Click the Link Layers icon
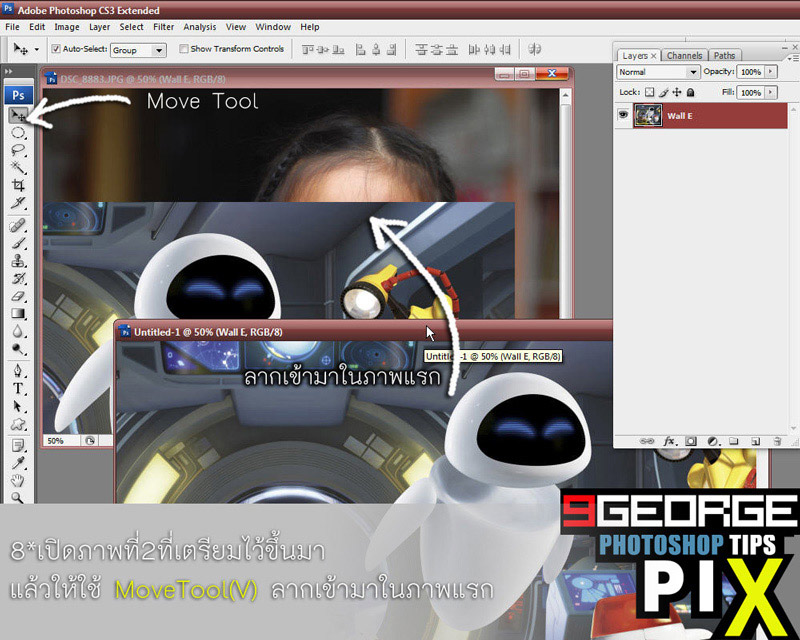The height and width of the screenshot is (640, 800). pos(646,441)
